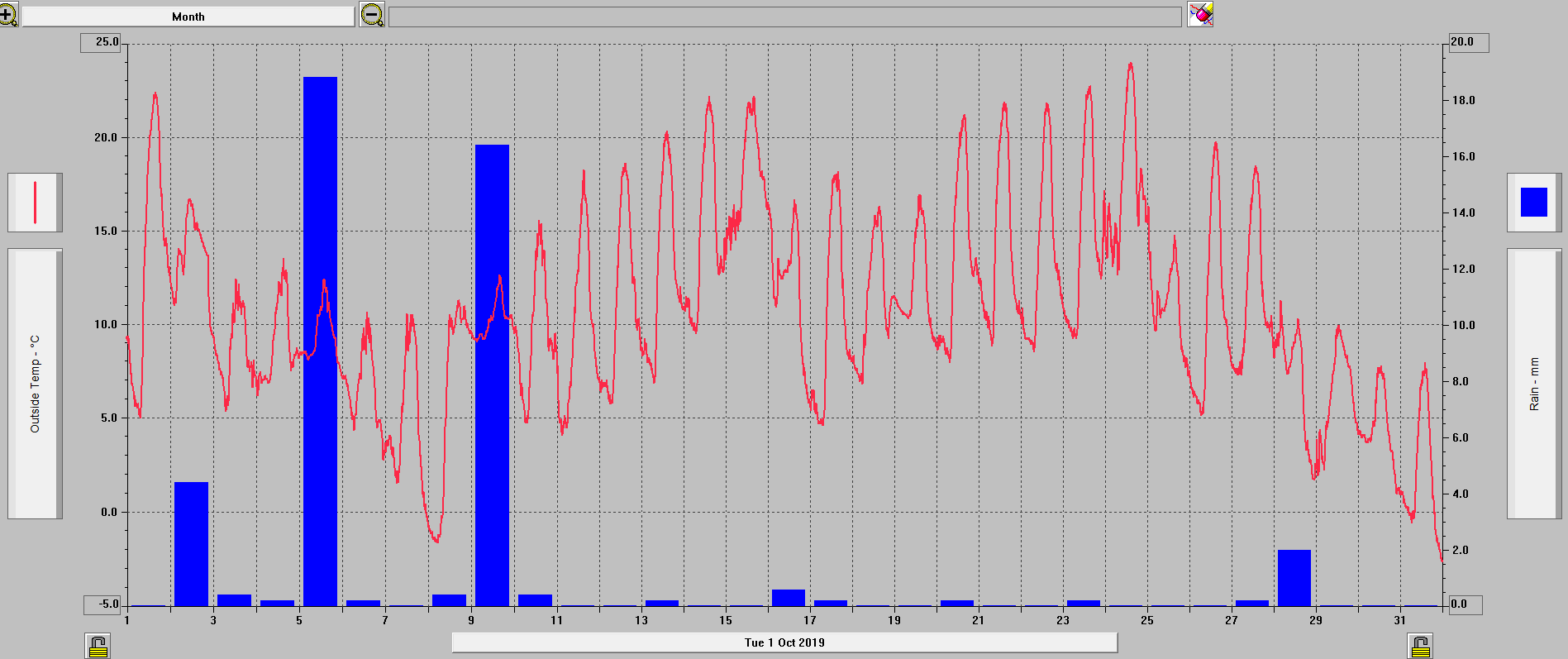The height and width of the screenshot is (659, 1568).
Task: Click the -5.0 temperature axis minimum box
Action: [102, 604]
